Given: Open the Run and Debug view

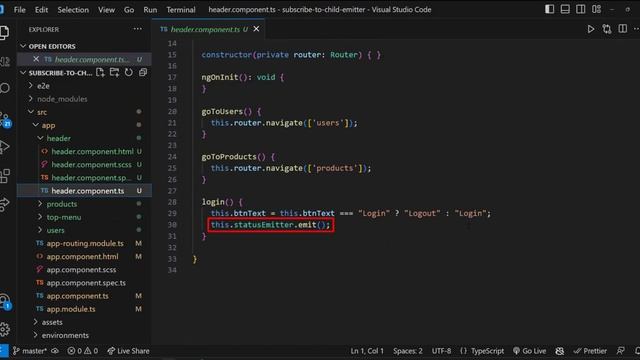Looking at the screenshot, I should [4, 147].
